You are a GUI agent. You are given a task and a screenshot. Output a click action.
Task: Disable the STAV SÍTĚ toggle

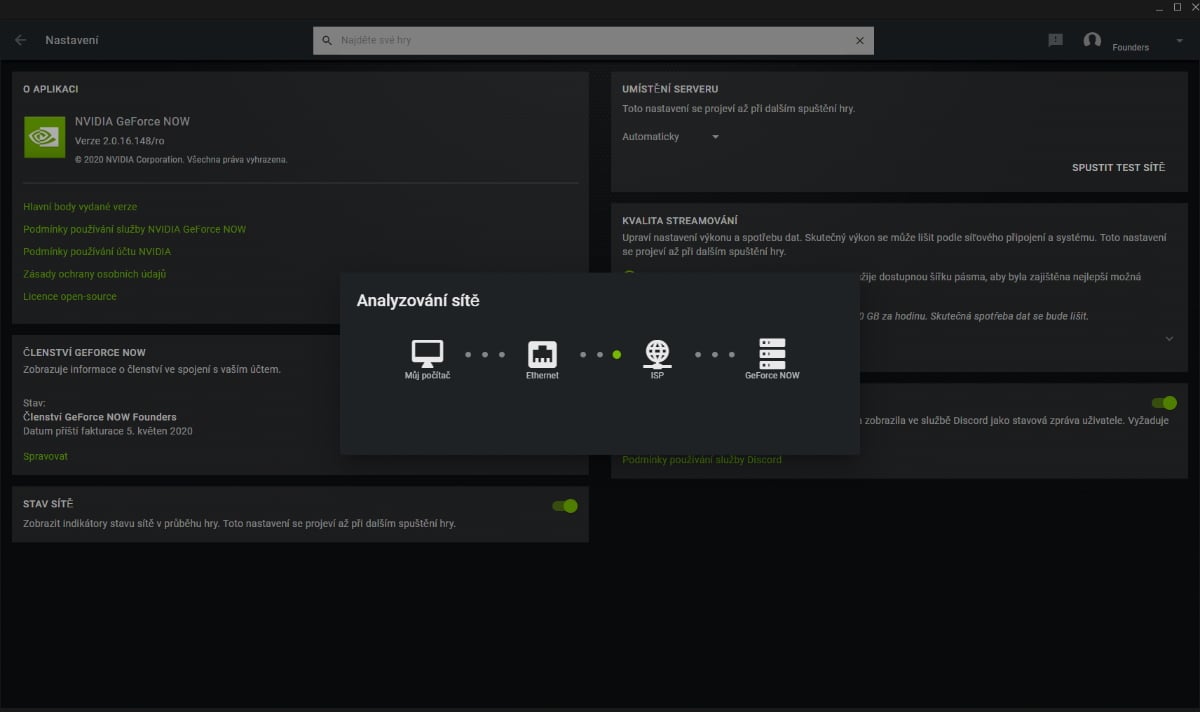[x=564, y=505]
